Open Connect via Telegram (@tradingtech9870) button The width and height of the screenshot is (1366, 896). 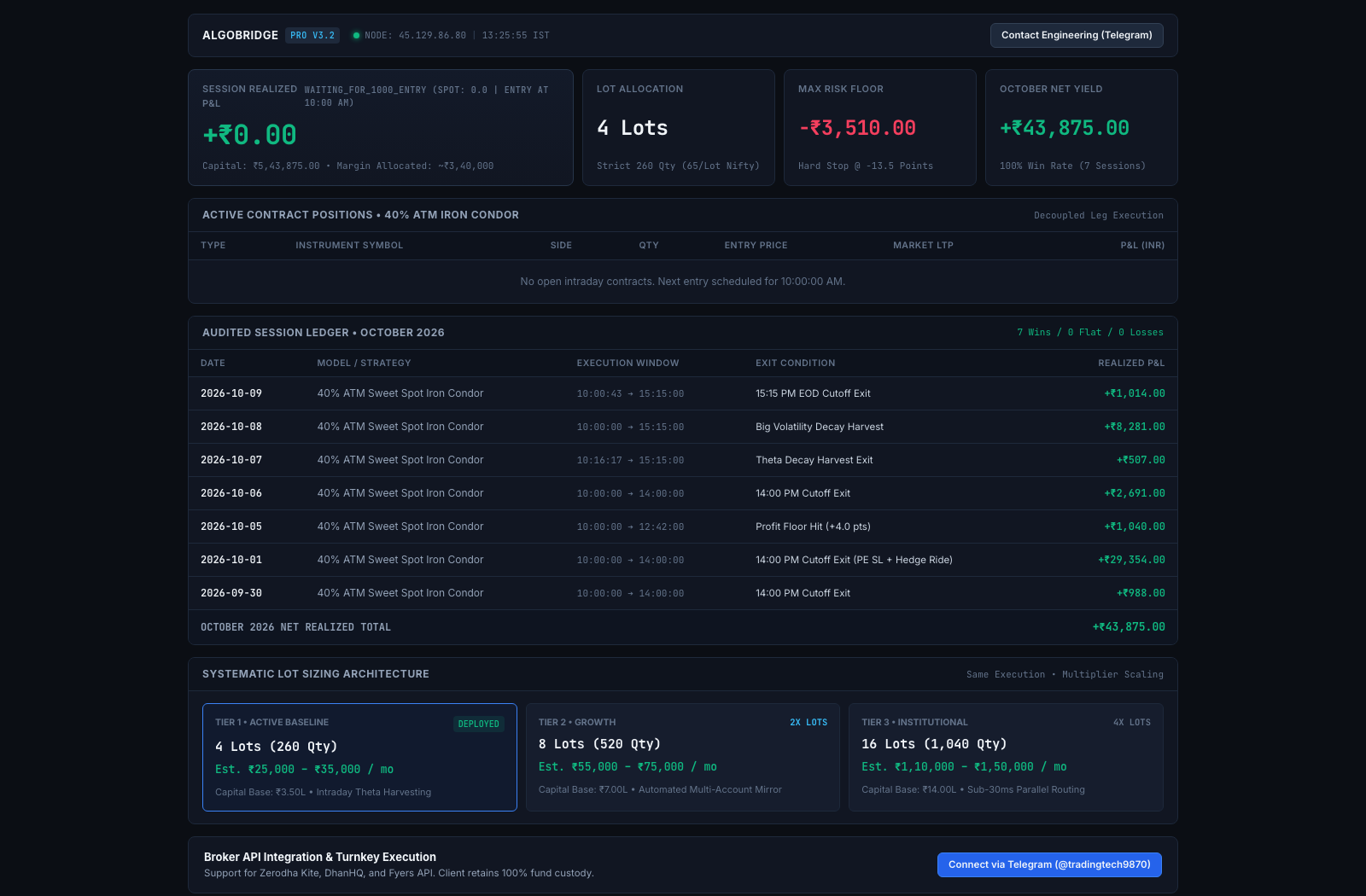click(1049, 864)
